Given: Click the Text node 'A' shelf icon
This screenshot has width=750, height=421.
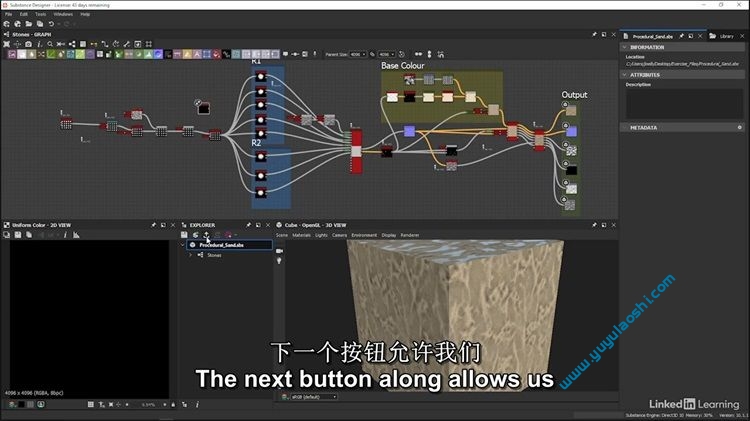Looking at the screenshot, I should point(197,55).
